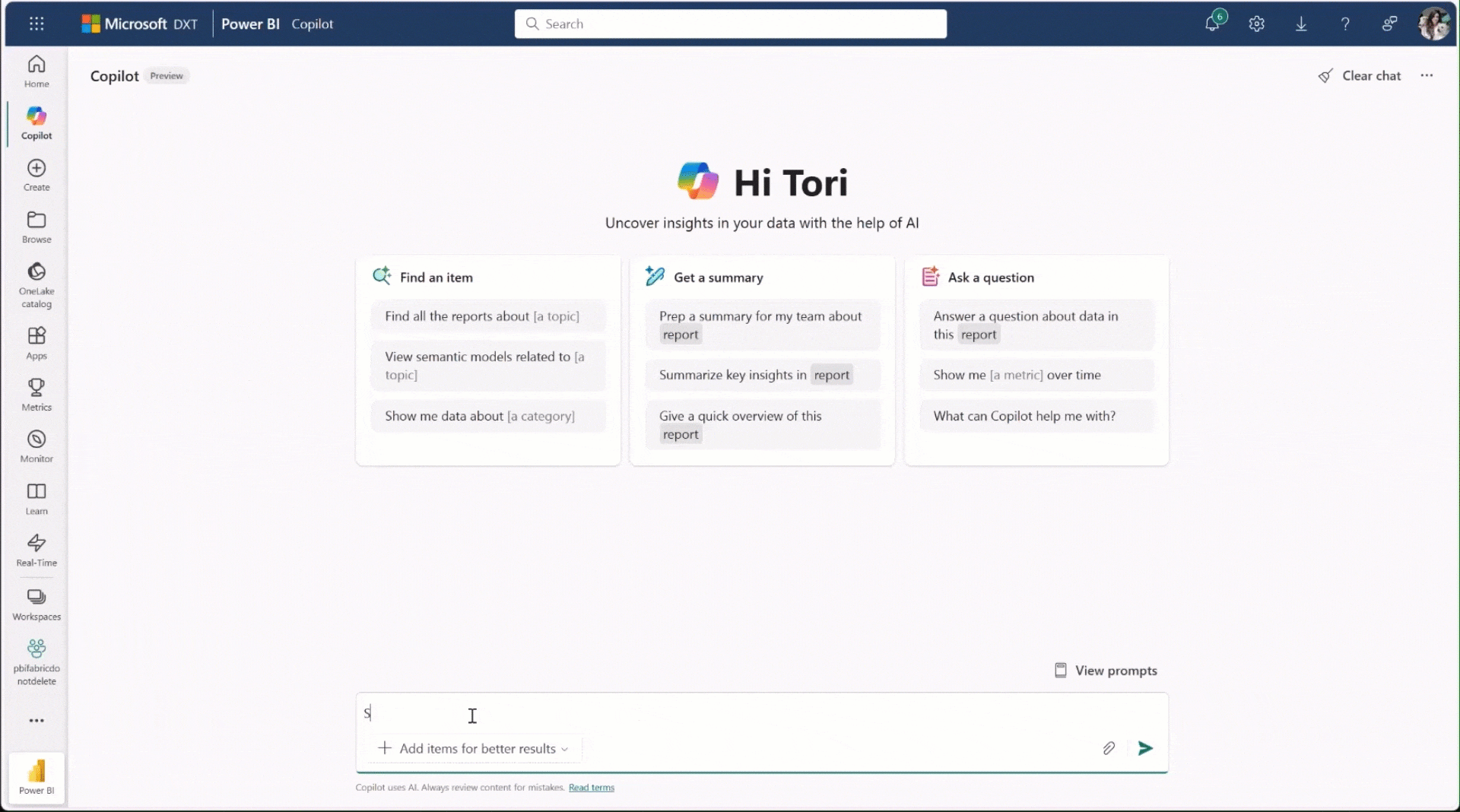This screenshot has width=1460, height=812.
Task: Select prompt Show me a metric over time
Action: [1036, 375]
